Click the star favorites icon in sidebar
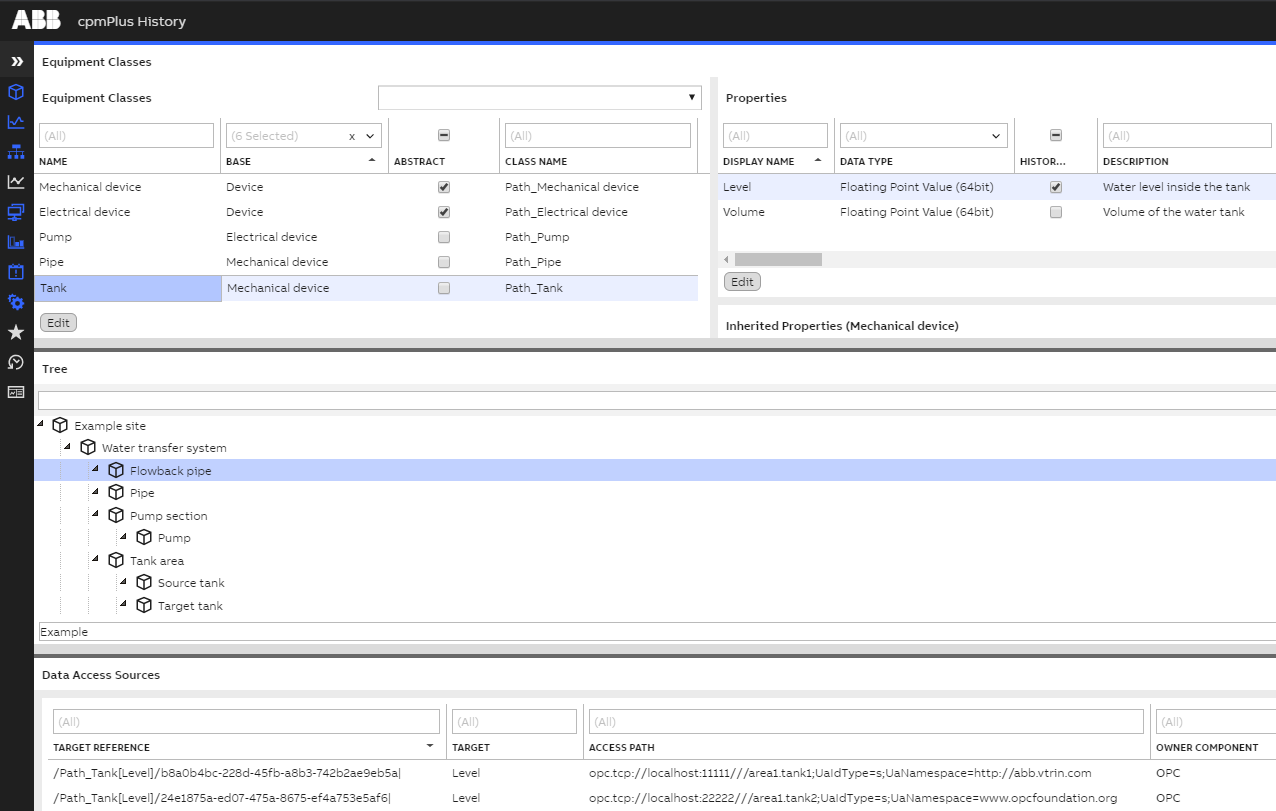 click(16, 332)
